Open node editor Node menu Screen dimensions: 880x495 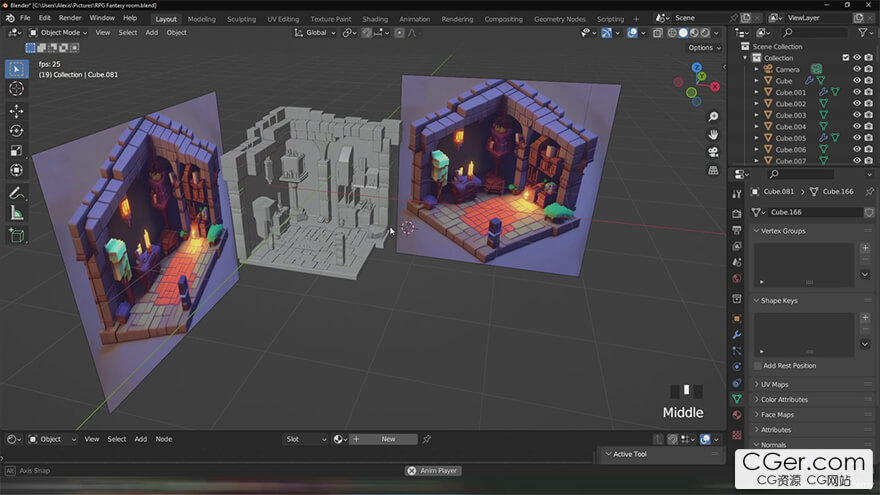tap(164, 439)
